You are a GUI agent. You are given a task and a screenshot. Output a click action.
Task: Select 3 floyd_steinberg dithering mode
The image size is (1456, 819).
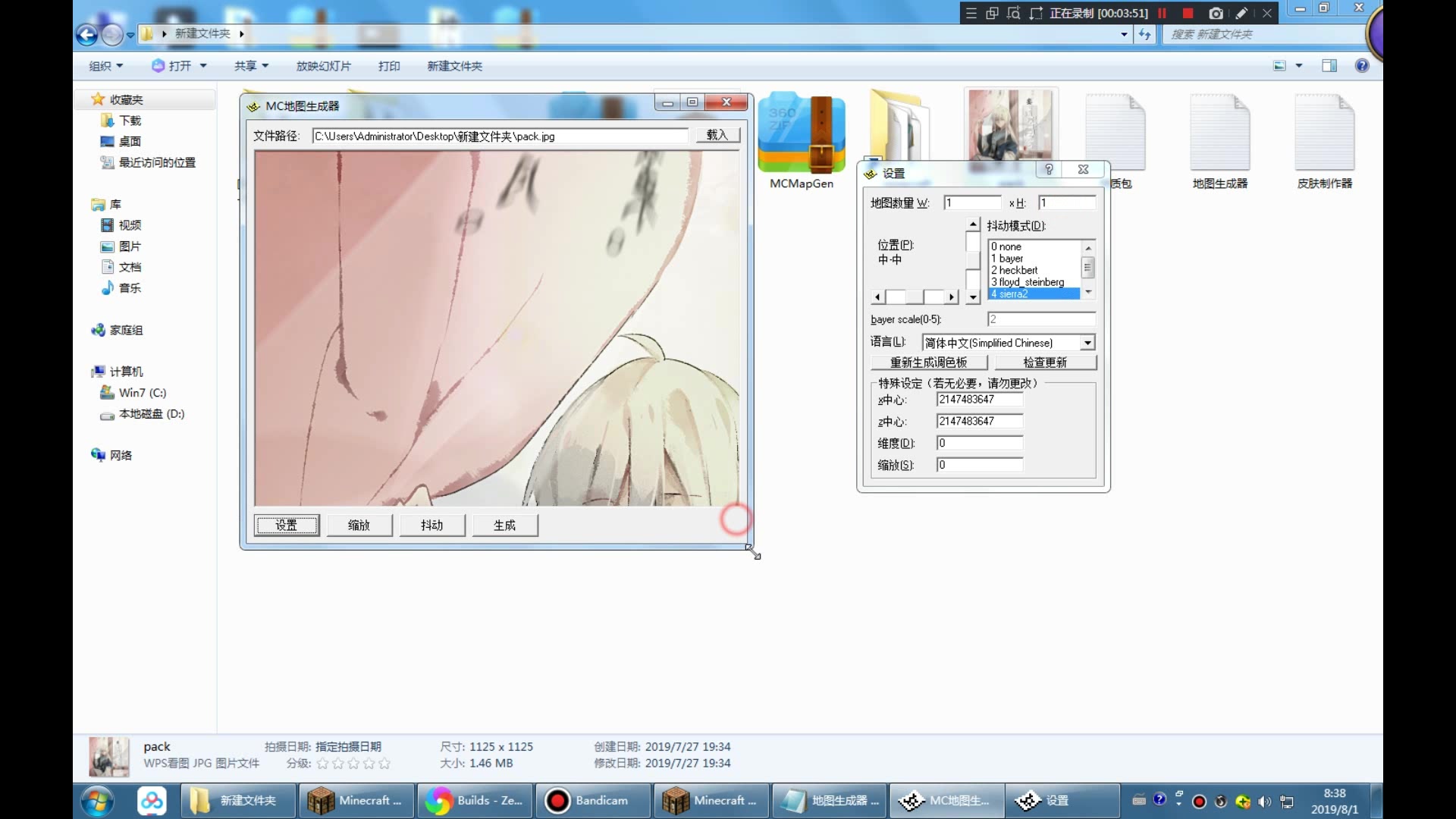(x=1034, y=282)
